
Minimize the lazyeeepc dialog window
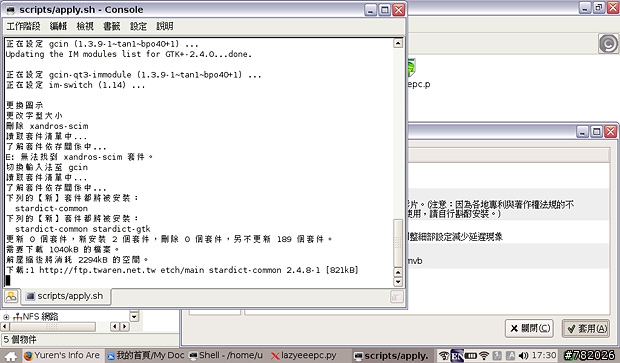tap(582, 132)
